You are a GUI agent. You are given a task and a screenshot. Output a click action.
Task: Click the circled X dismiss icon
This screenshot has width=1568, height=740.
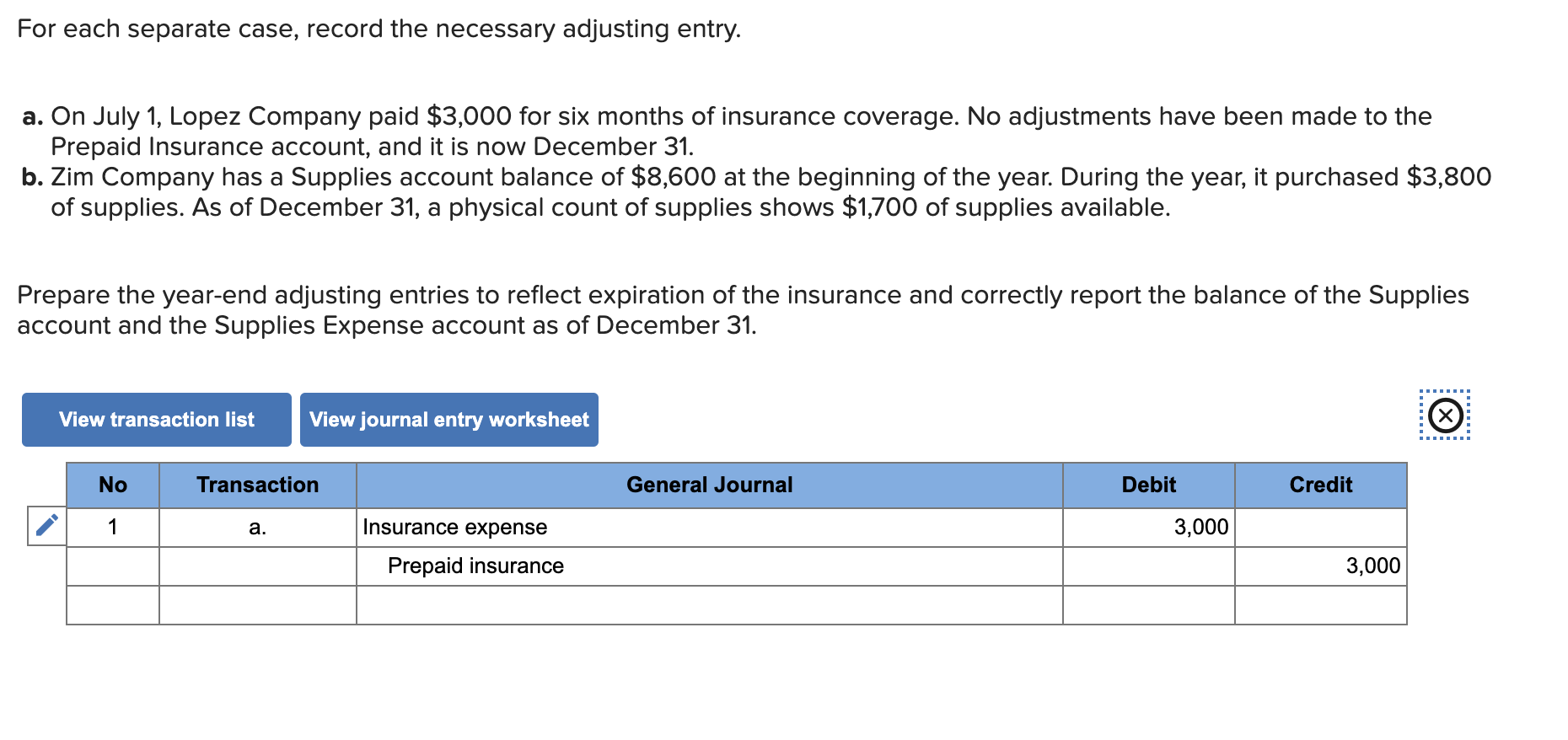1445,415
